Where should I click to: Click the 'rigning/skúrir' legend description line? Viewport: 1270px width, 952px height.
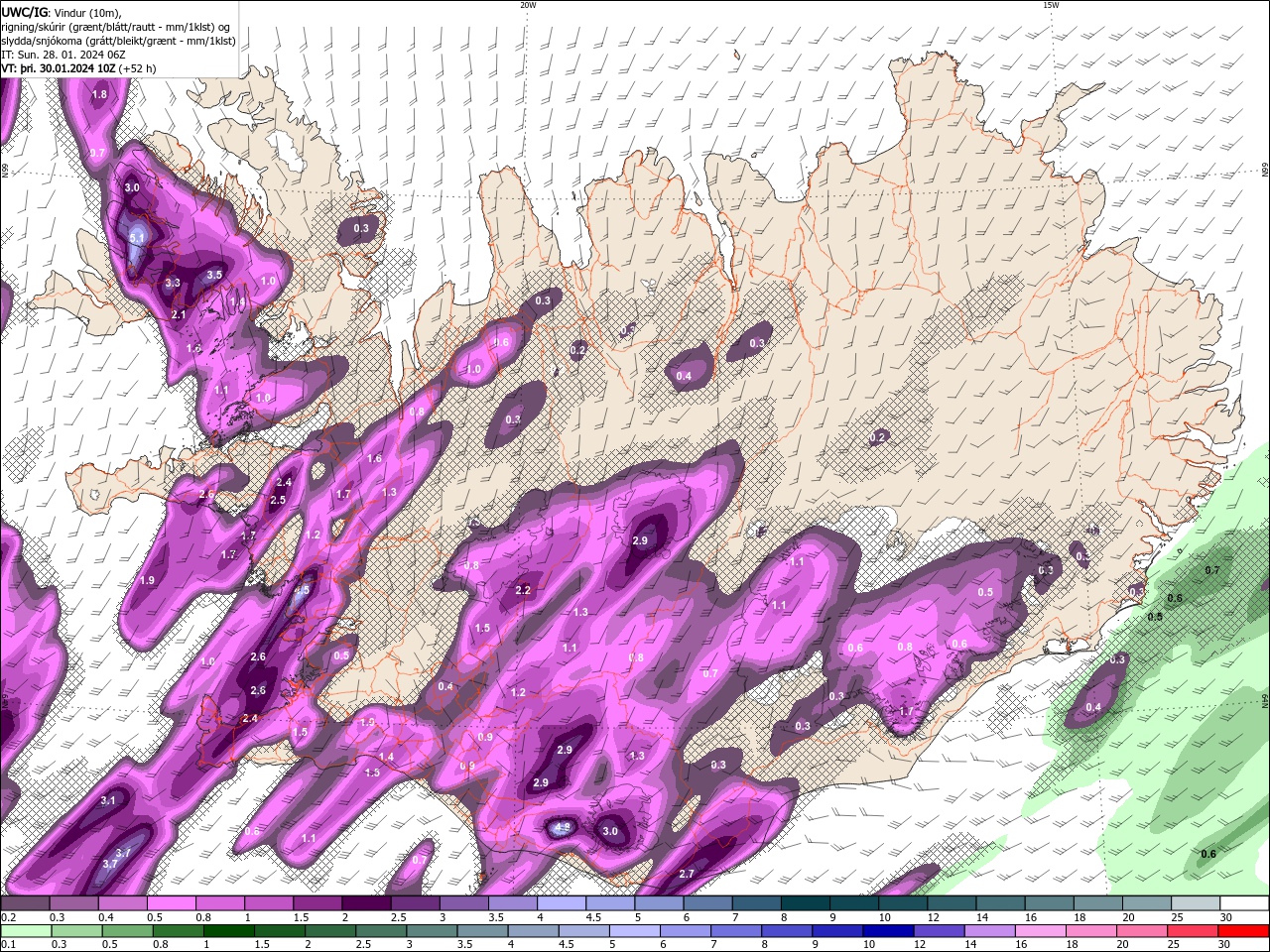117,26
